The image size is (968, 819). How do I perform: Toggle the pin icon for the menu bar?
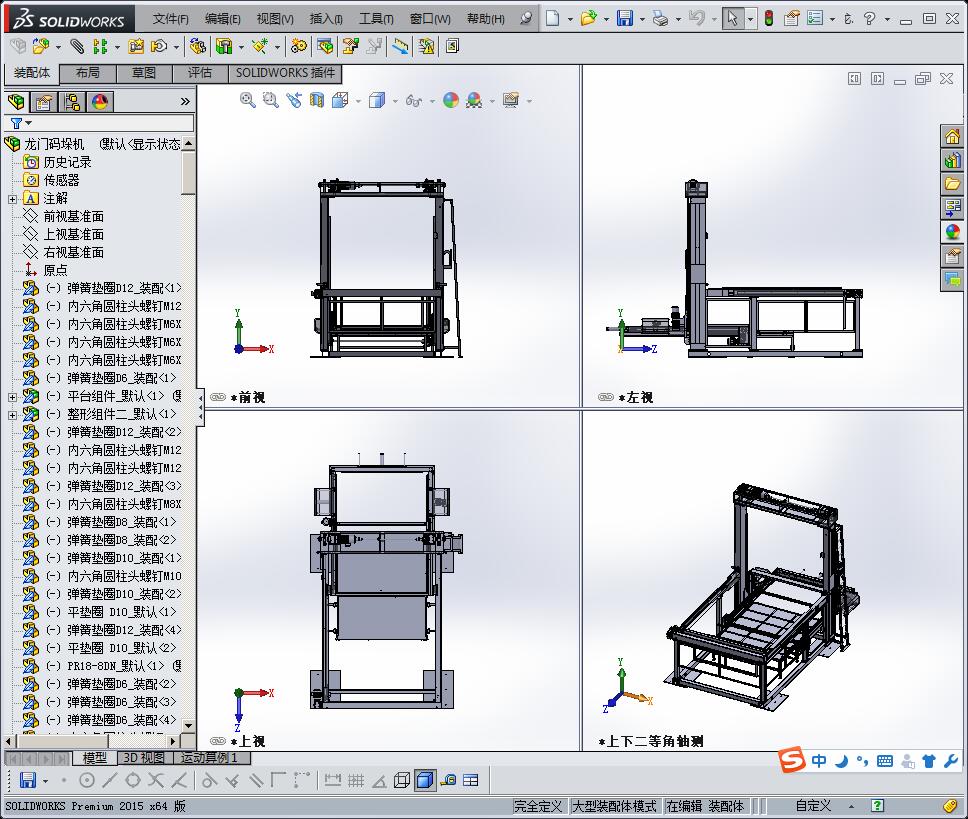coord(526,19)
